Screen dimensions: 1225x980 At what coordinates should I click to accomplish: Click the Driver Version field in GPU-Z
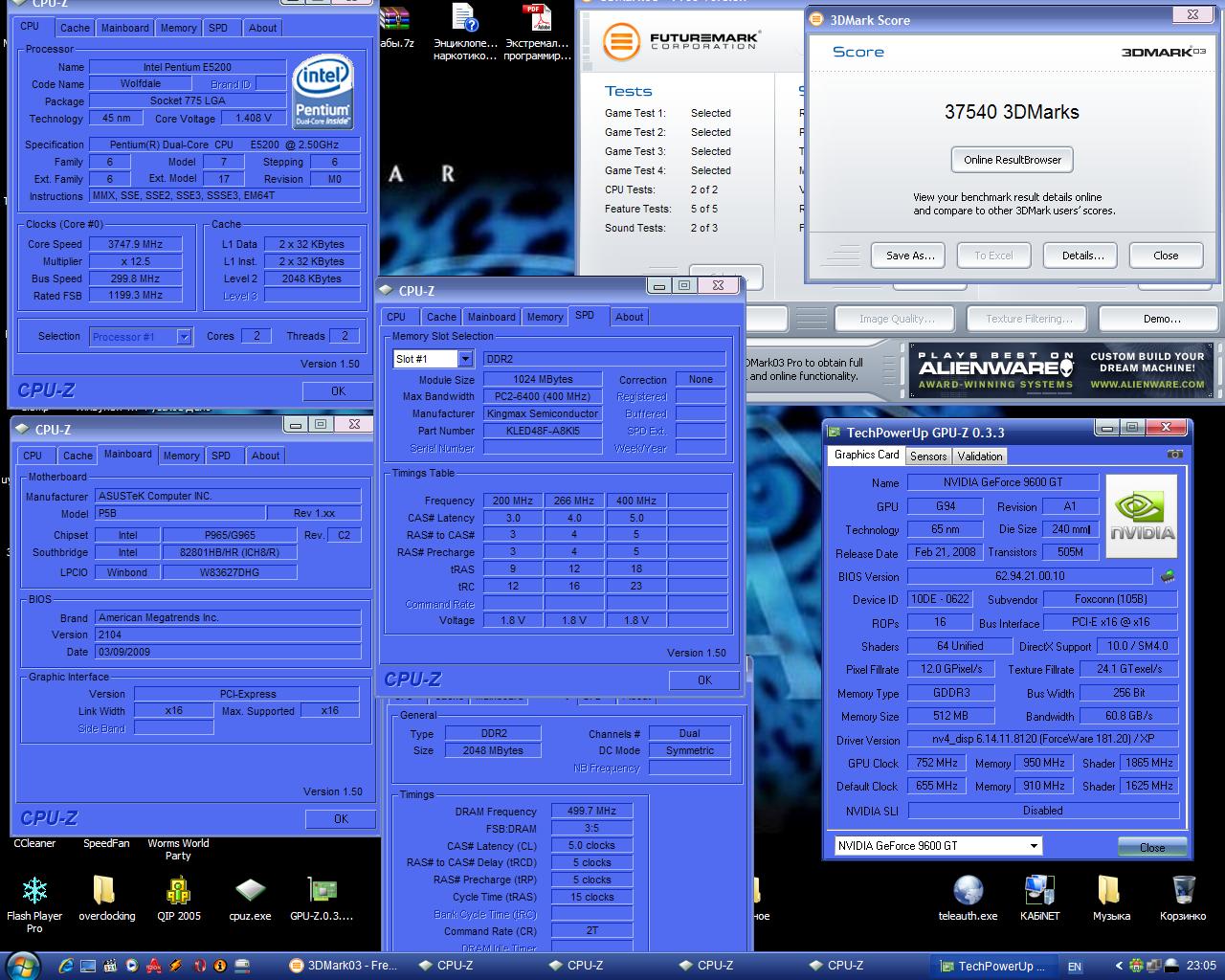coord(1043,740)
